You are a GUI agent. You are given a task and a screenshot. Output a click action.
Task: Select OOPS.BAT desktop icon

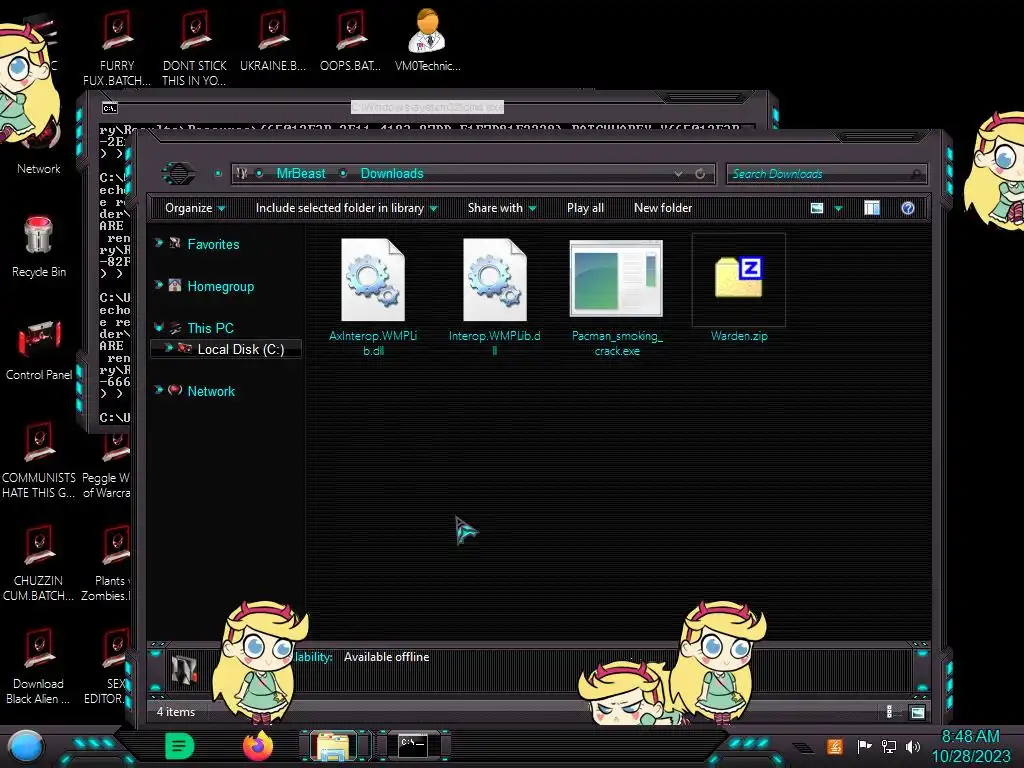(350, 40)
